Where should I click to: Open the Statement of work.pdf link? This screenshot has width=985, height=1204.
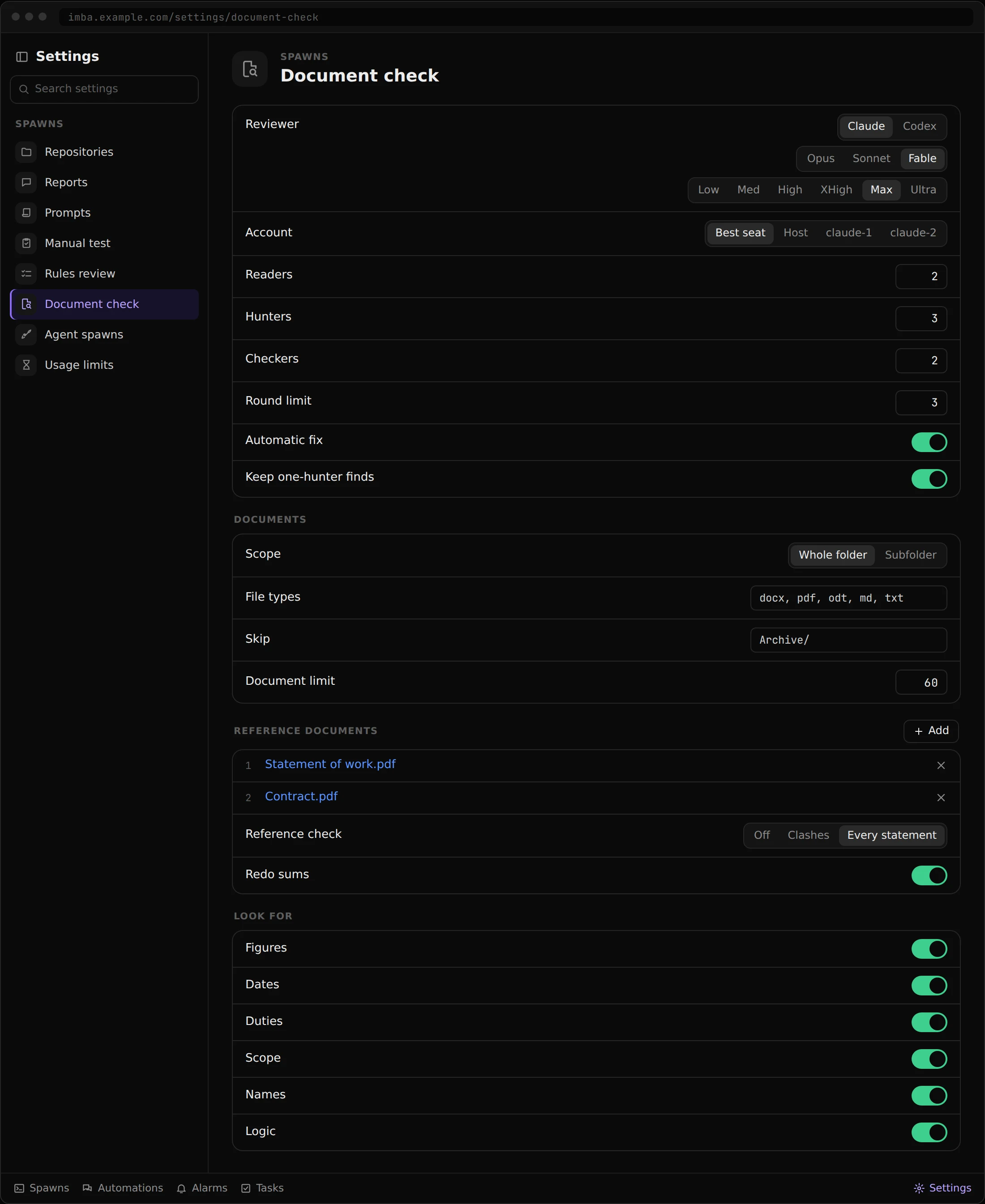click(x=330, y=764)
